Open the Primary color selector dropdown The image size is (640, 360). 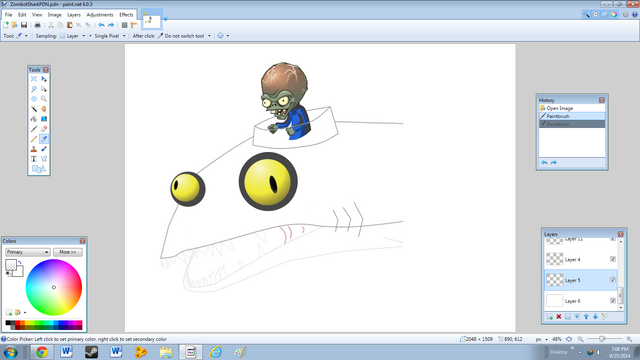pos(27,252)
